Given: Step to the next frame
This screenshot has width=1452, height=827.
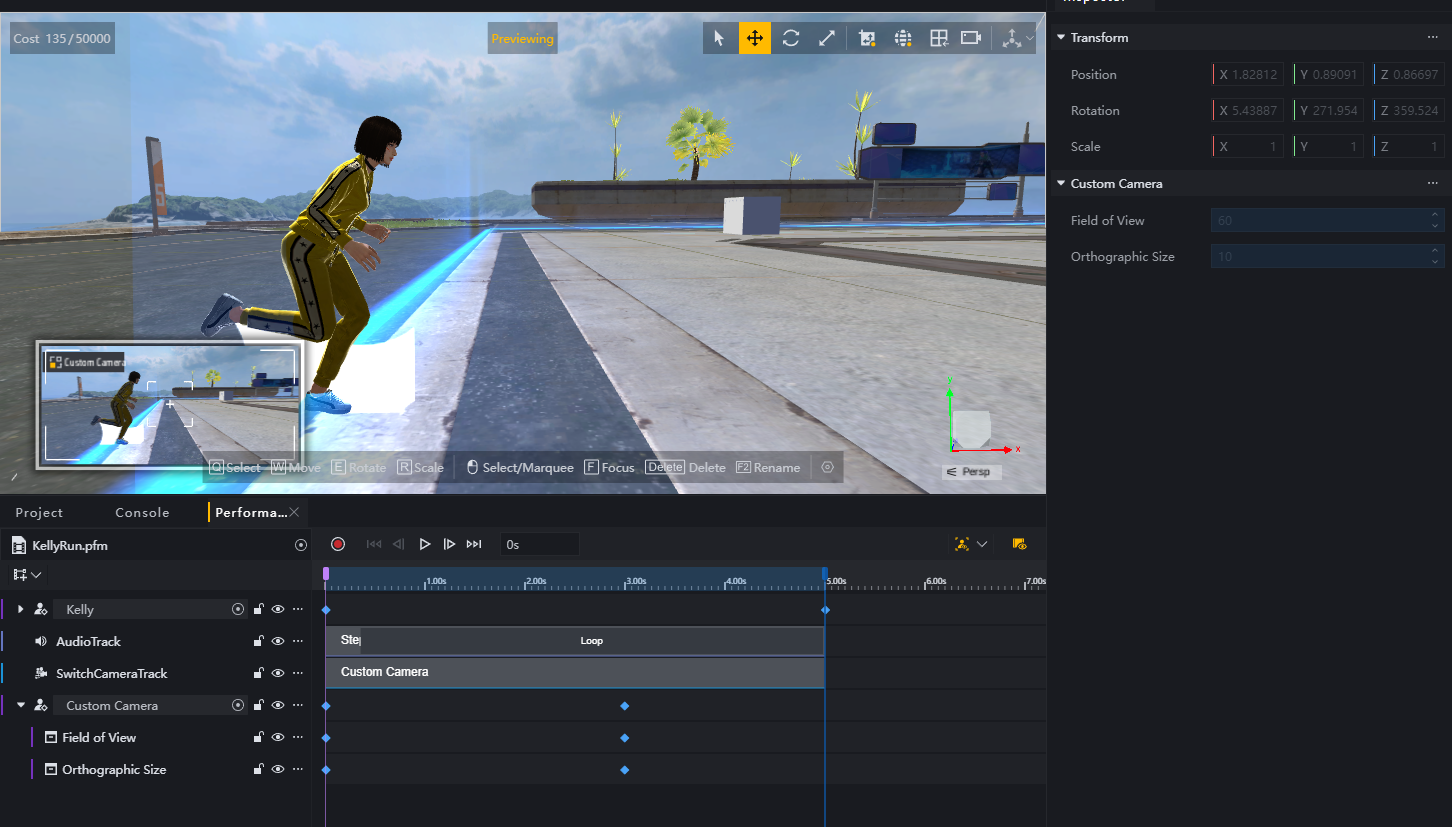Looking at the screenshot, I should pos(449,544).
